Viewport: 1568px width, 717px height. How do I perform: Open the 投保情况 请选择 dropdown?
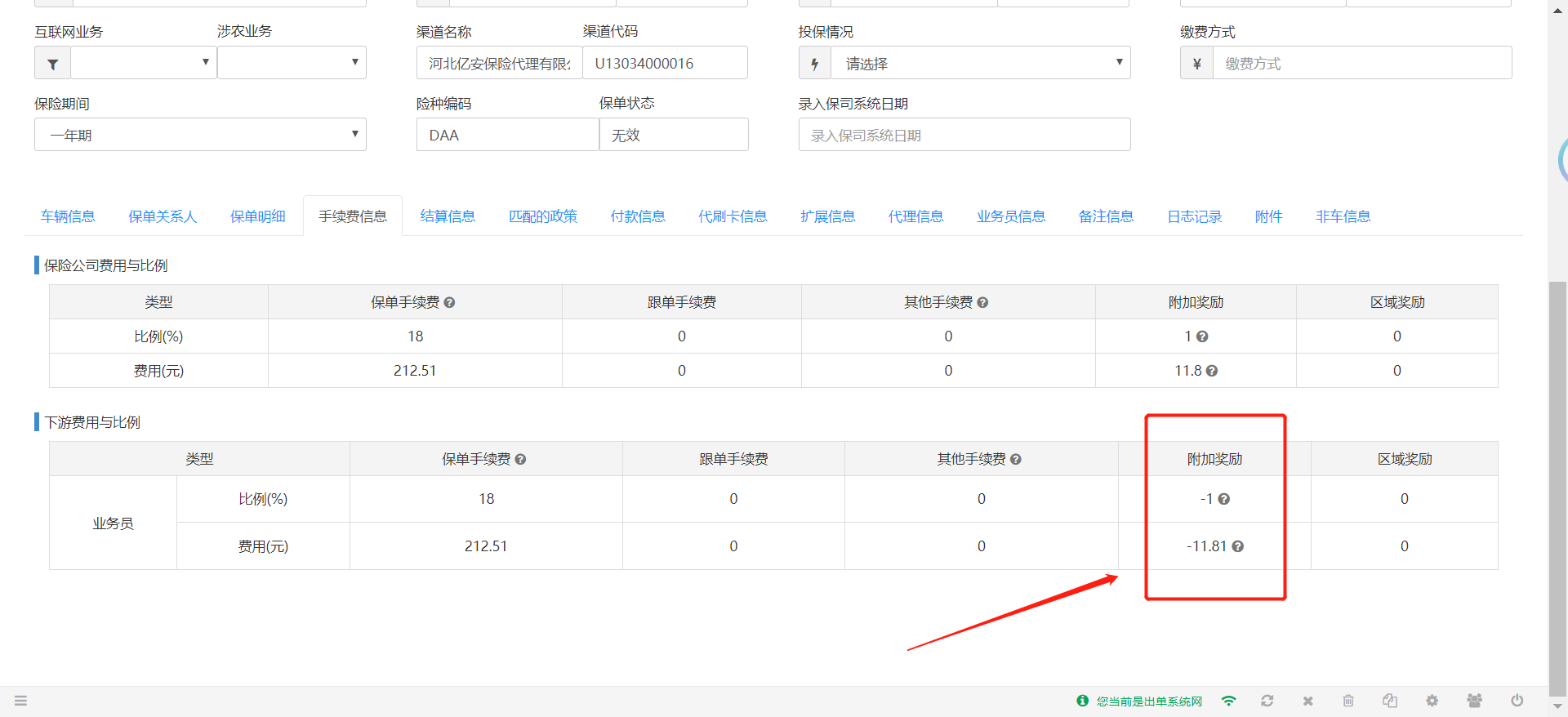click(x=980, y=63)
